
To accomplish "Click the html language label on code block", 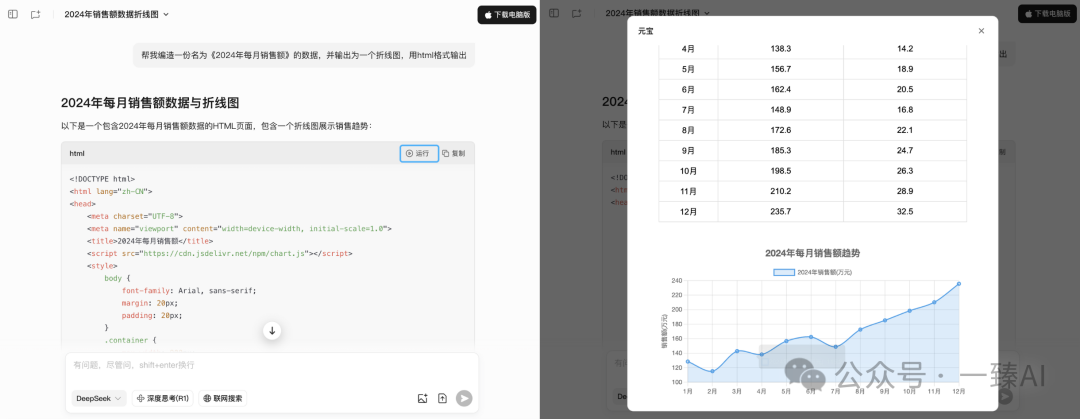I will [x=77, y=153].
